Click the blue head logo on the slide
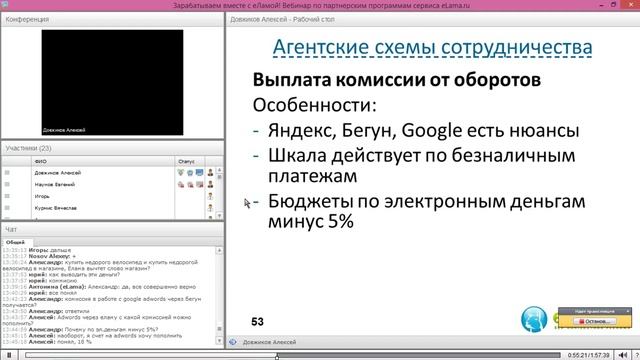Image resolution: width=640 pixels, height=360 pixels. 534,319
